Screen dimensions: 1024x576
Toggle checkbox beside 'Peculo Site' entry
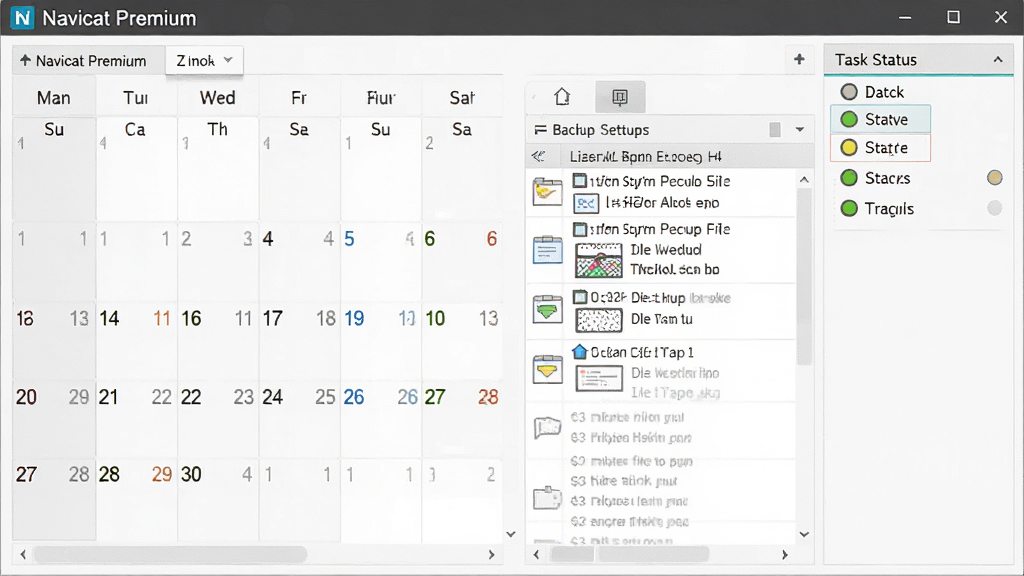(579, 181)
